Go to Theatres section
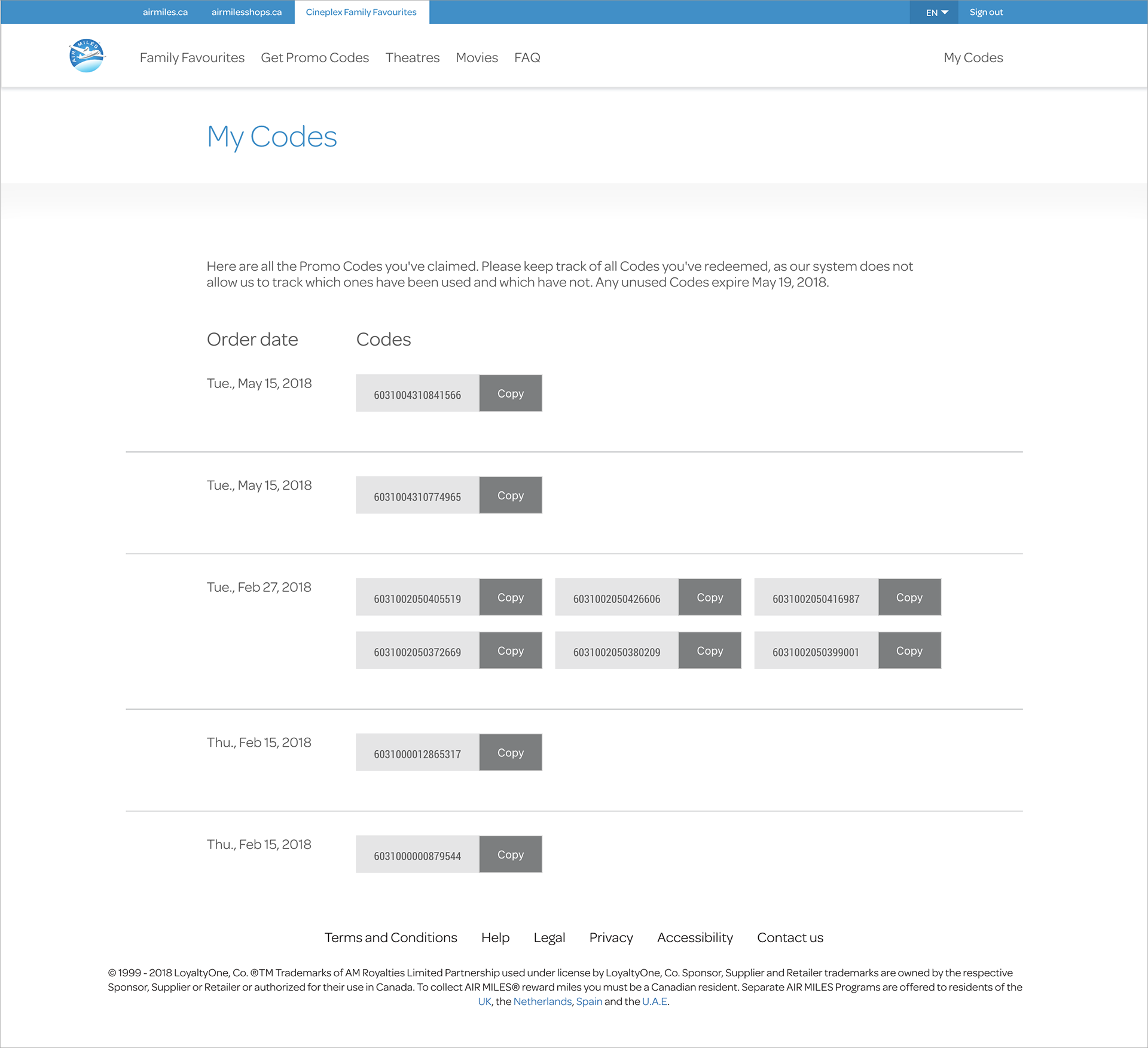The width and height of the screenshot is (1148, 1048). click(x=412, y=57)
